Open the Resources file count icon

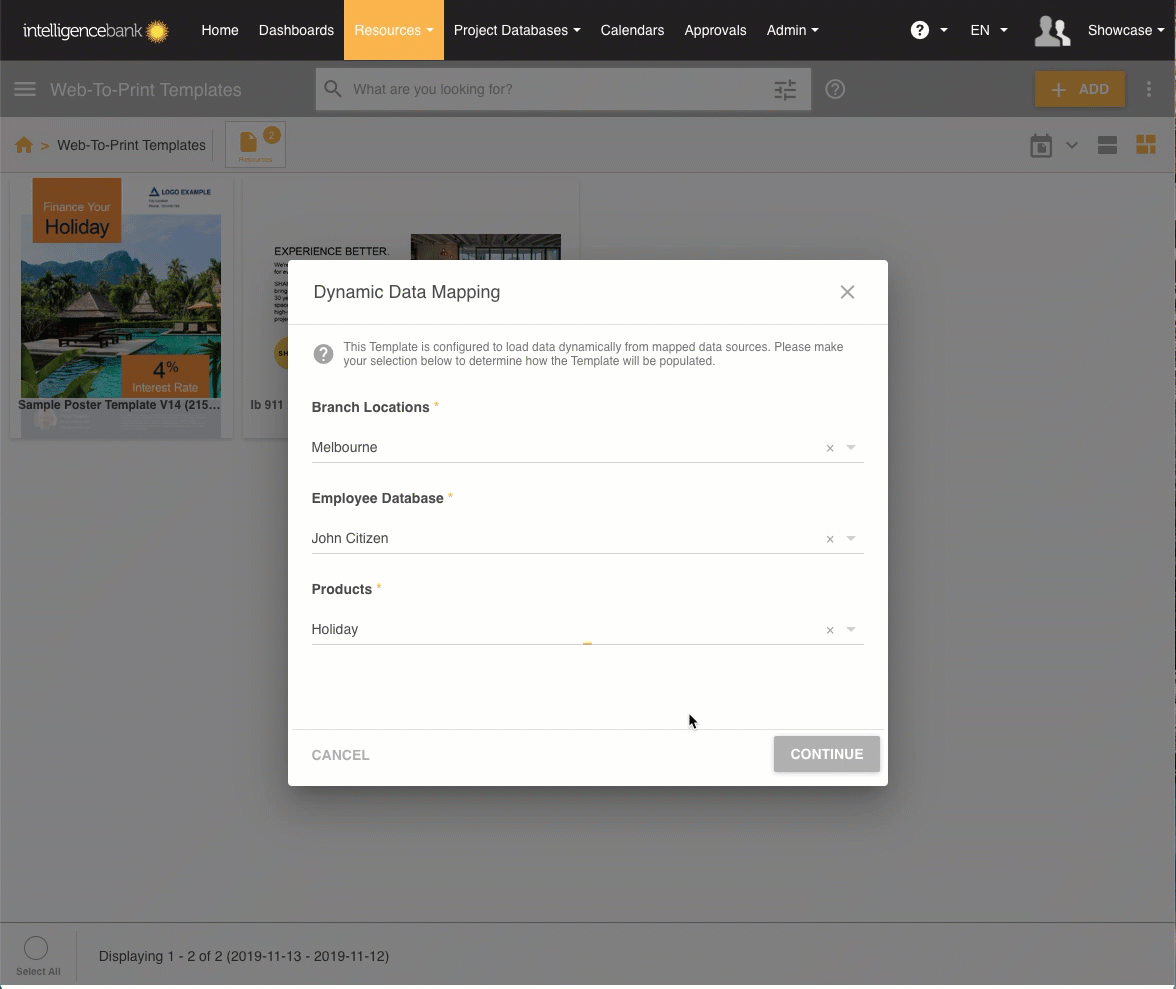click(x=255, y=145)
